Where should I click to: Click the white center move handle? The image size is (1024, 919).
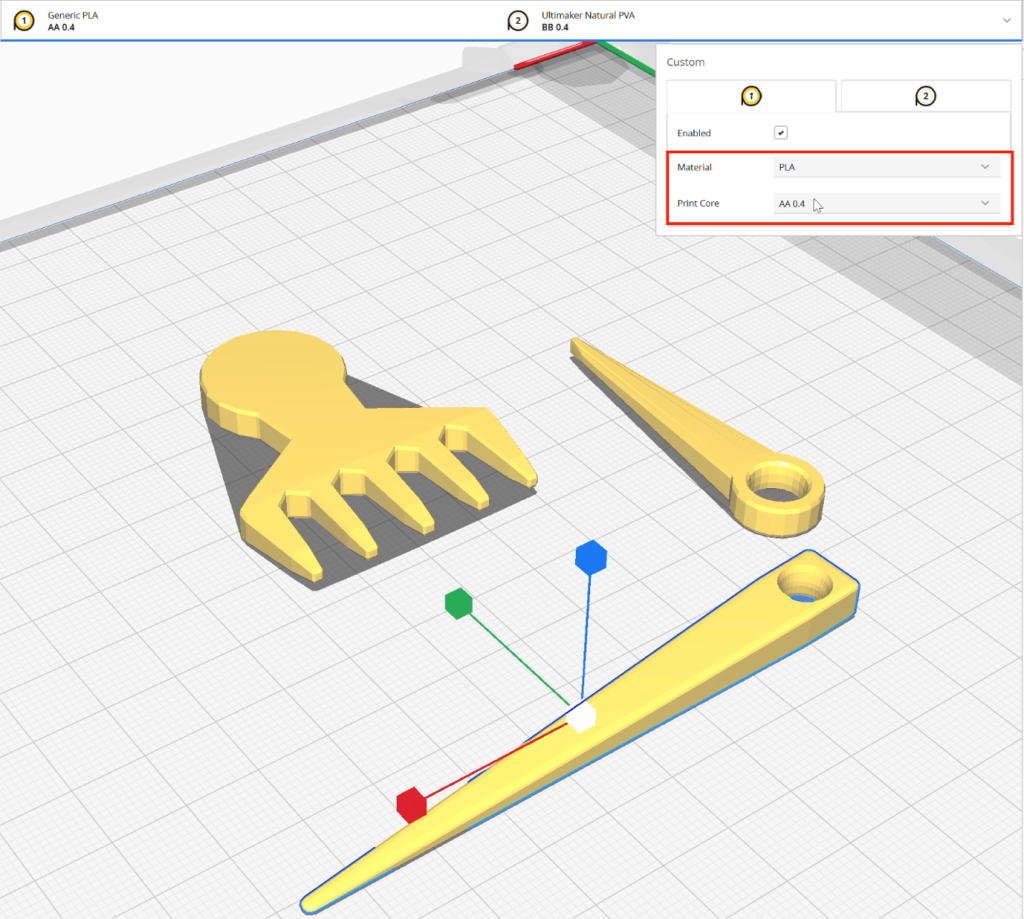coord(581,718)
